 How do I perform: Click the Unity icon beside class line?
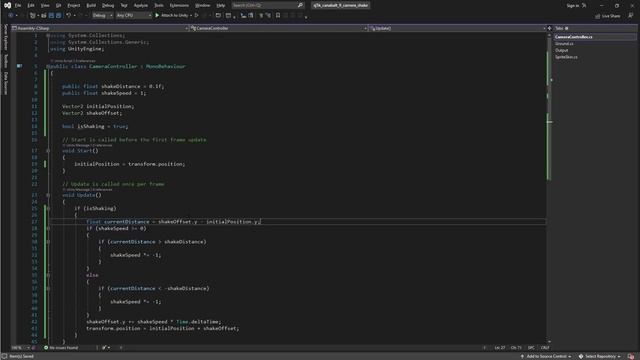click(19, 66)
